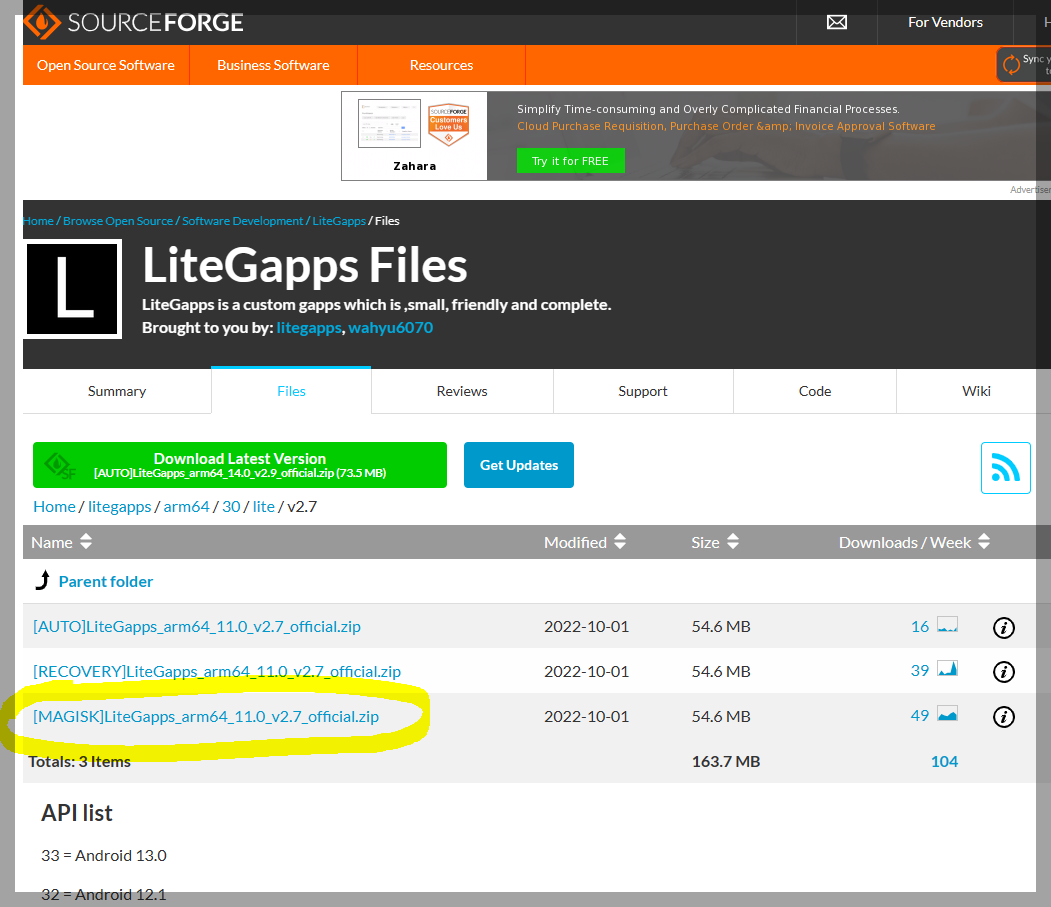The image size is (1051, 907).
Task: Open the Business Software menu
Action: tap(273, 65)
